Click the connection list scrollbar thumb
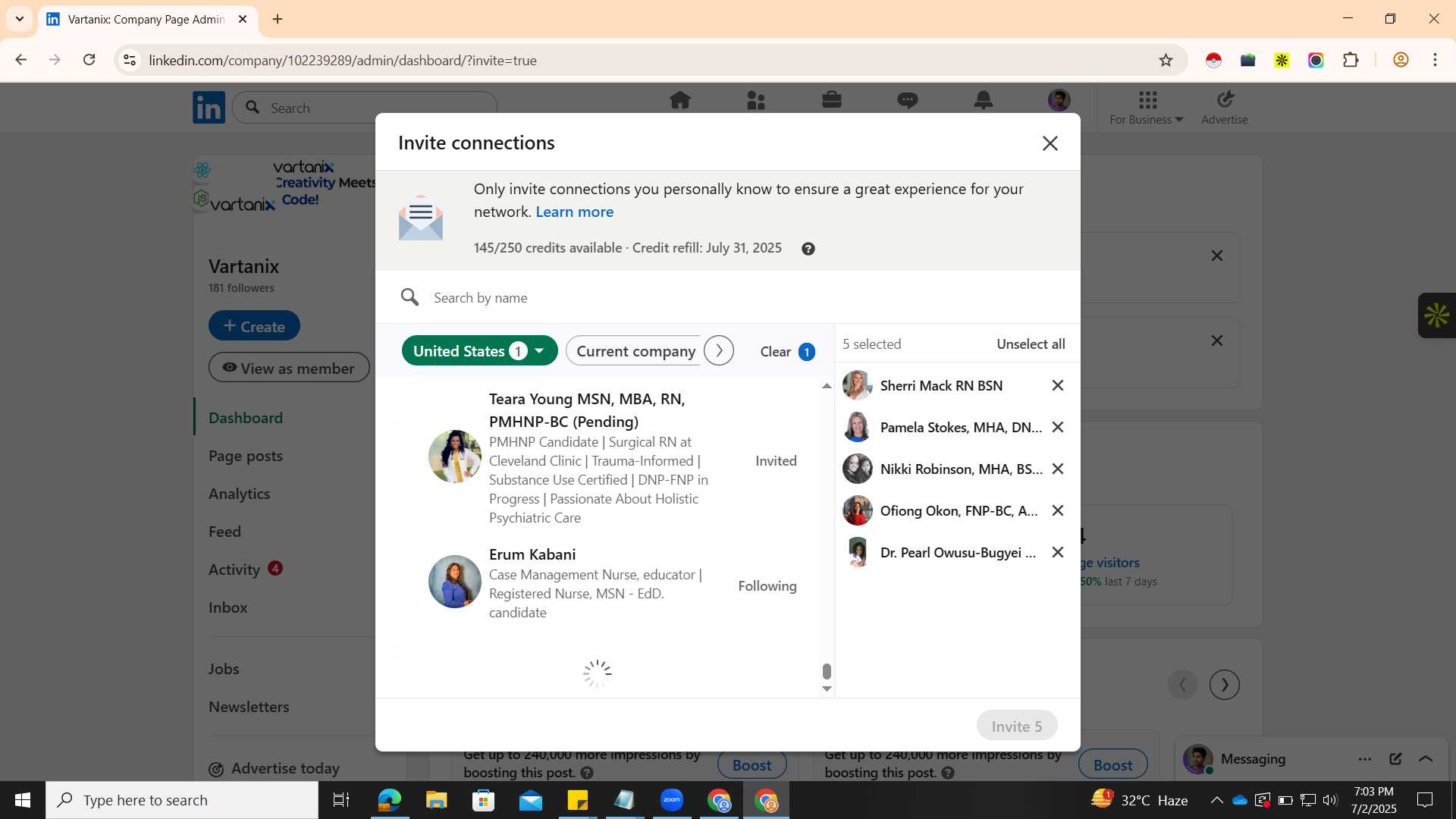This screenshot has height=819, width=1456. click(827, 671)
